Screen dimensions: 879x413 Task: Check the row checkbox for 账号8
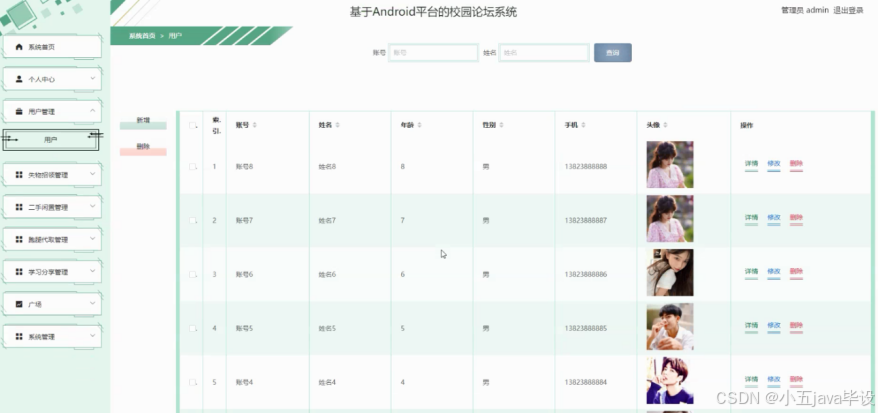coord(193,166)
